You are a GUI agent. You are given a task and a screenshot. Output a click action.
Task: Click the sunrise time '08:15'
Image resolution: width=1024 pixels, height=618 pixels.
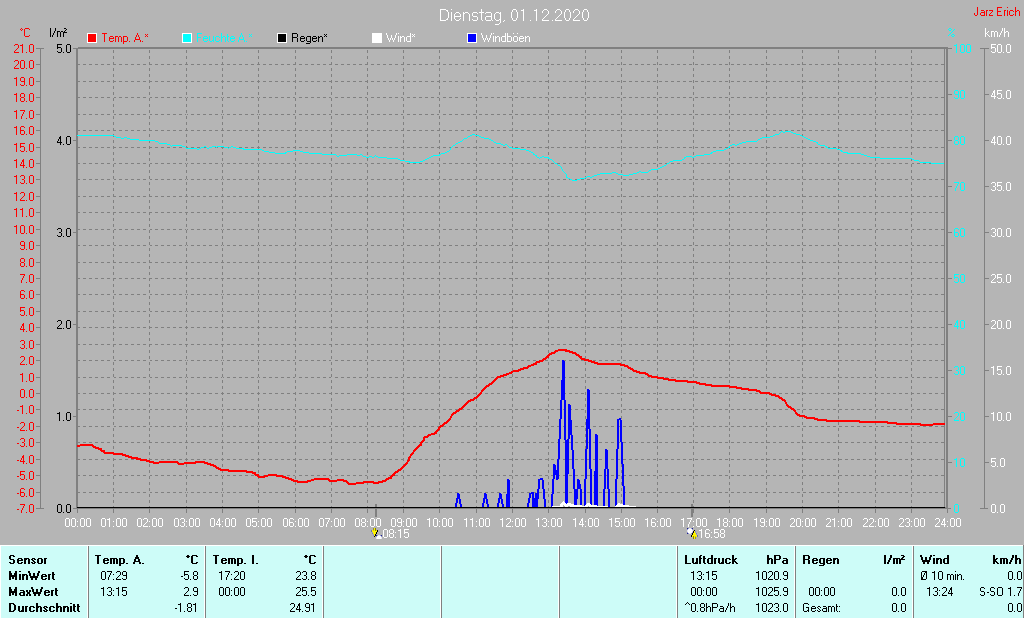point(396,534)
